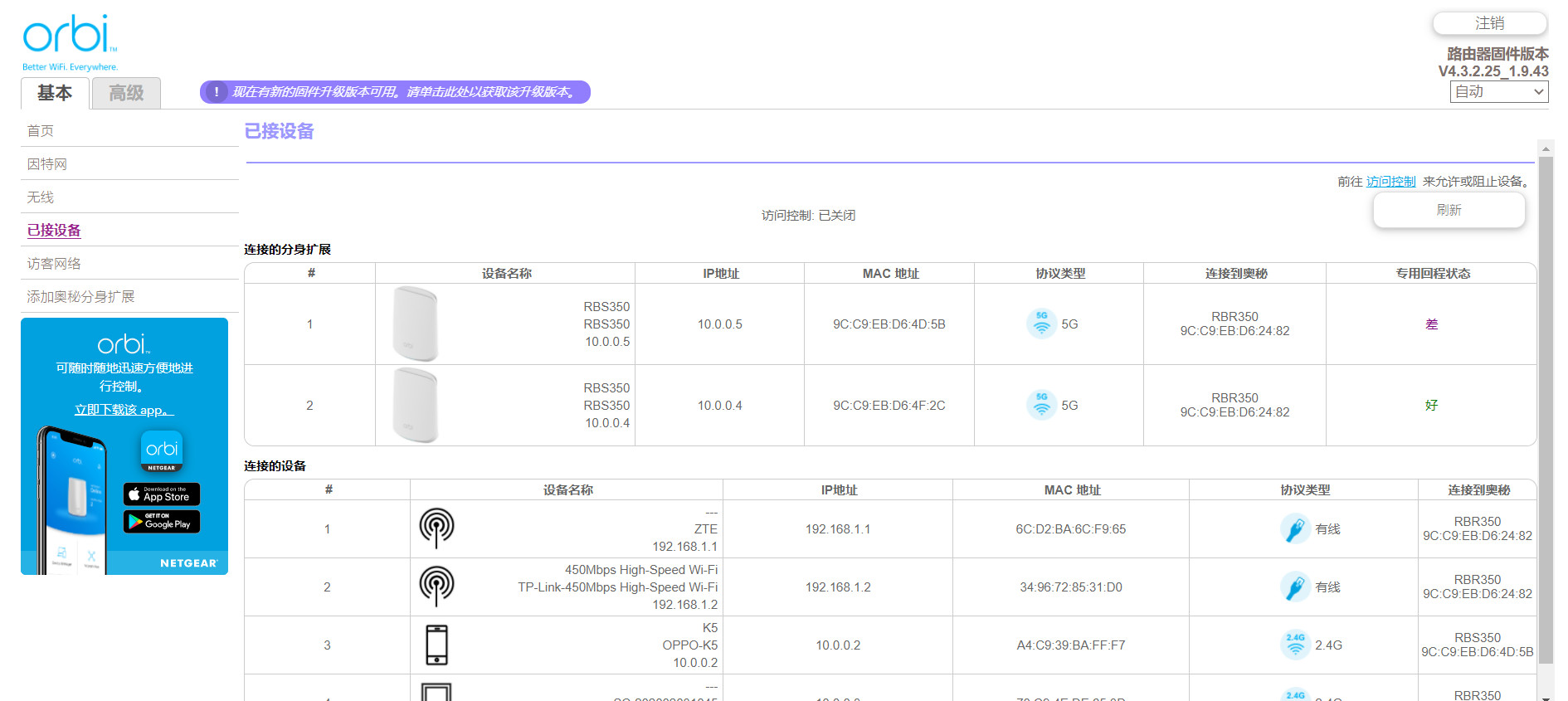
Task: Switch to the 基本 tab
Action: [55, 93]
